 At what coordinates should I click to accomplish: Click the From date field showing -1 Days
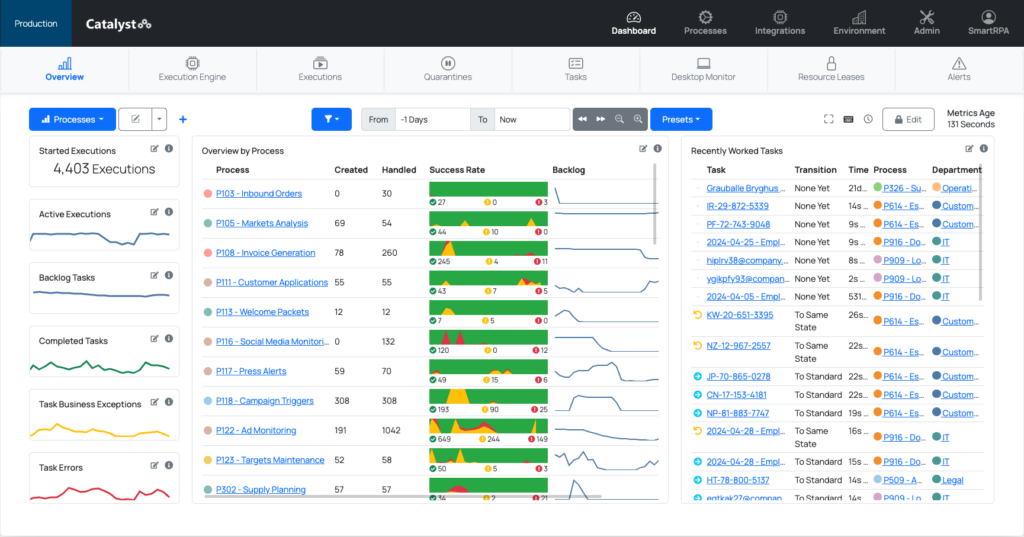point(431,119)
